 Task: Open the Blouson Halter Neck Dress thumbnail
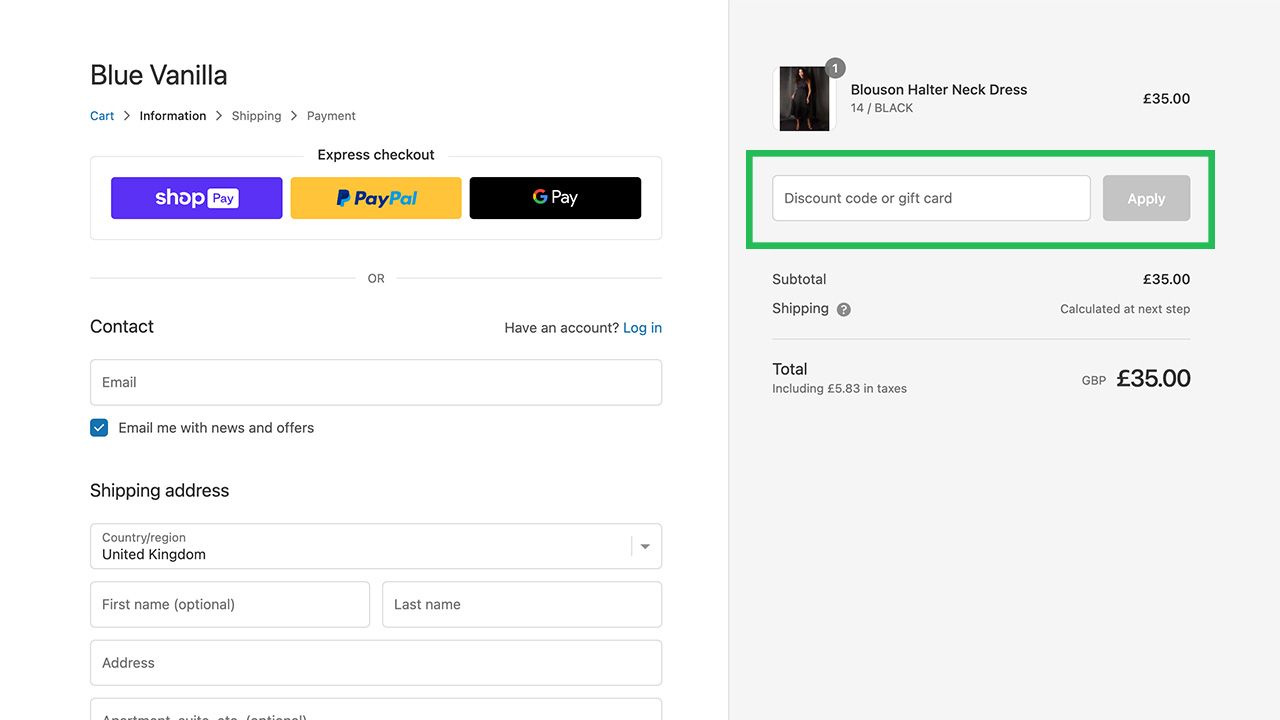[x=804, y=99]
